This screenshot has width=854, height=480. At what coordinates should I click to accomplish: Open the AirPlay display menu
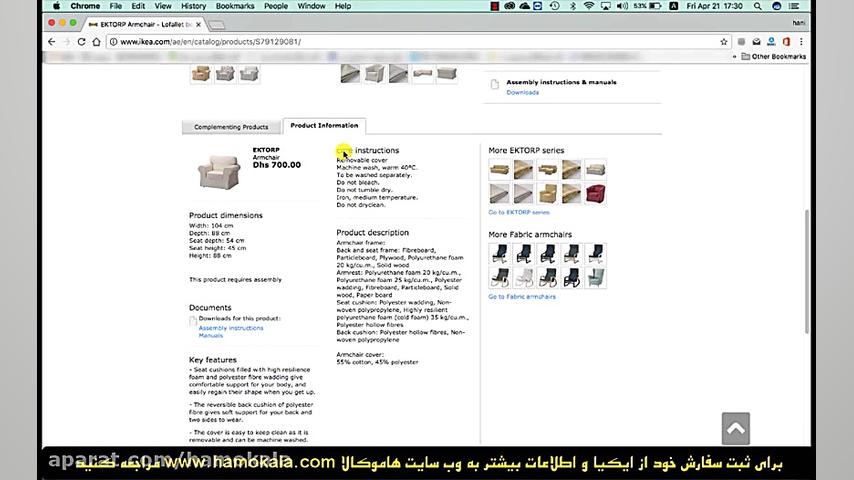coord(605,6)
